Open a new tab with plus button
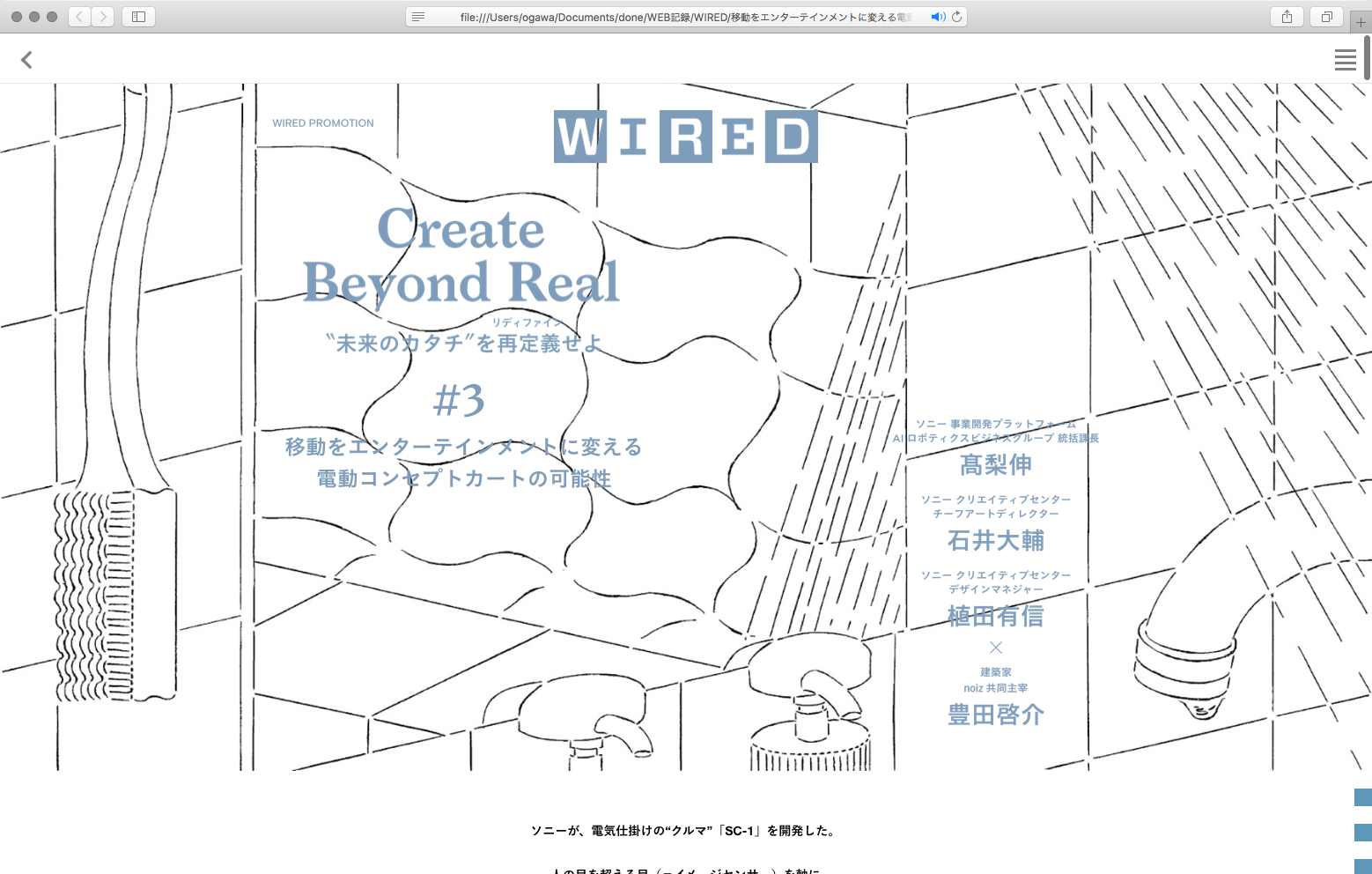The width and height of the screenshot is (1372, 874). [x=1361, y=22]
